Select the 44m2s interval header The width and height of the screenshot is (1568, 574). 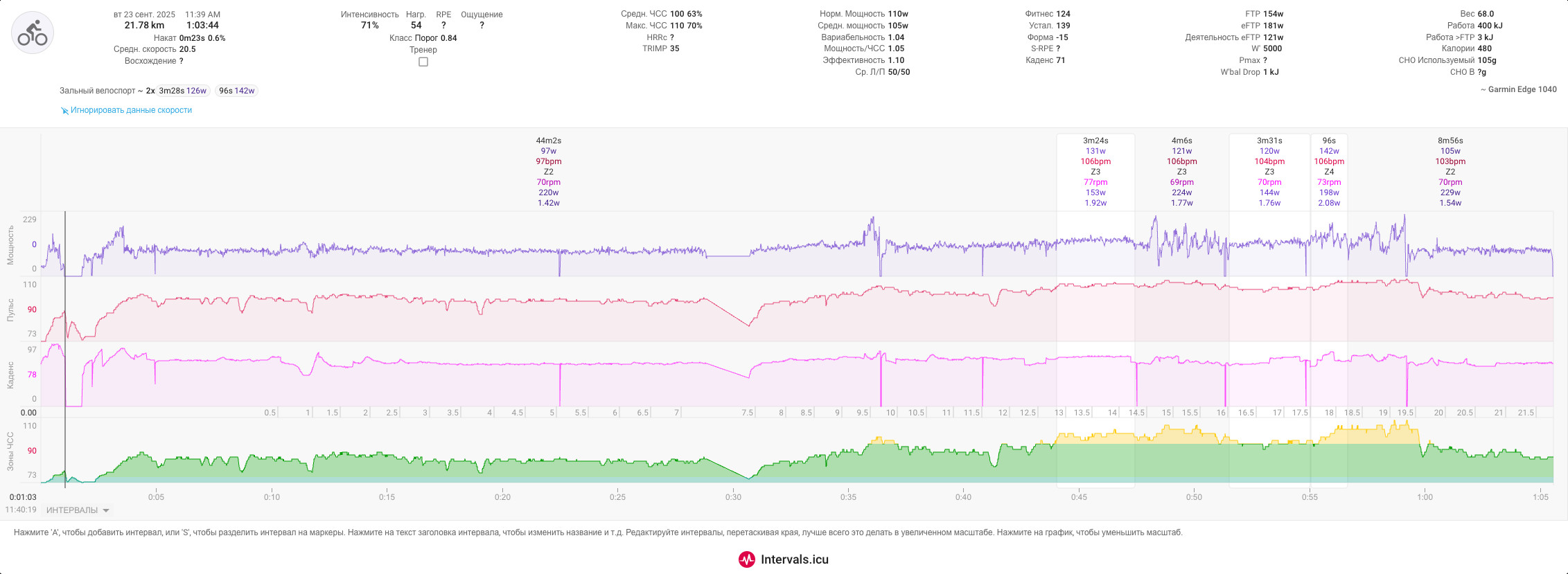tap(549, 141)
